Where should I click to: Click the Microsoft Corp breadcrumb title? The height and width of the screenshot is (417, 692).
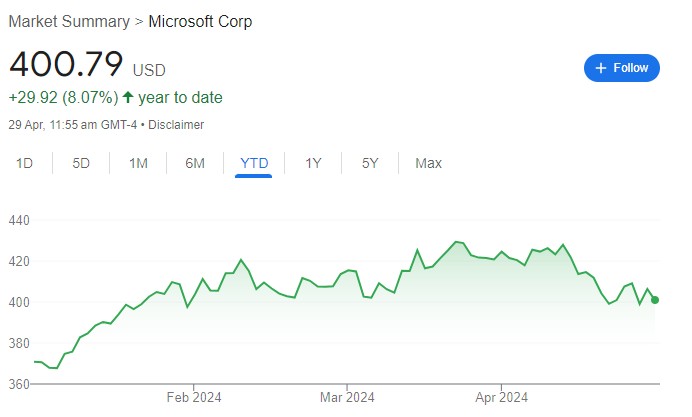[200, 21]
